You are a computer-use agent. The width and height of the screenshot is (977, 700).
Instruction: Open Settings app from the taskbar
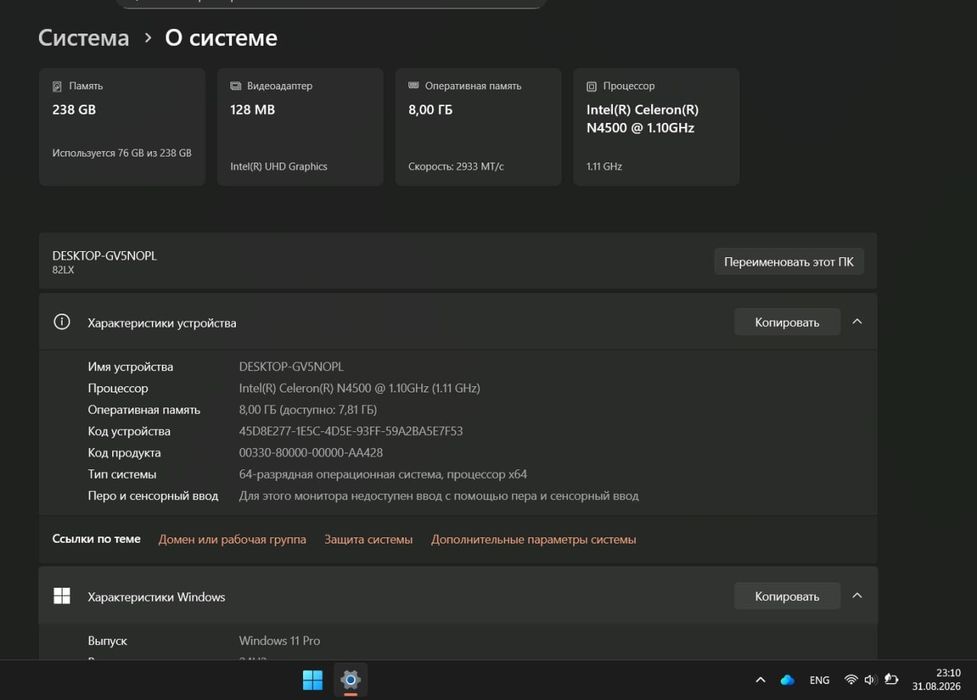350,679
